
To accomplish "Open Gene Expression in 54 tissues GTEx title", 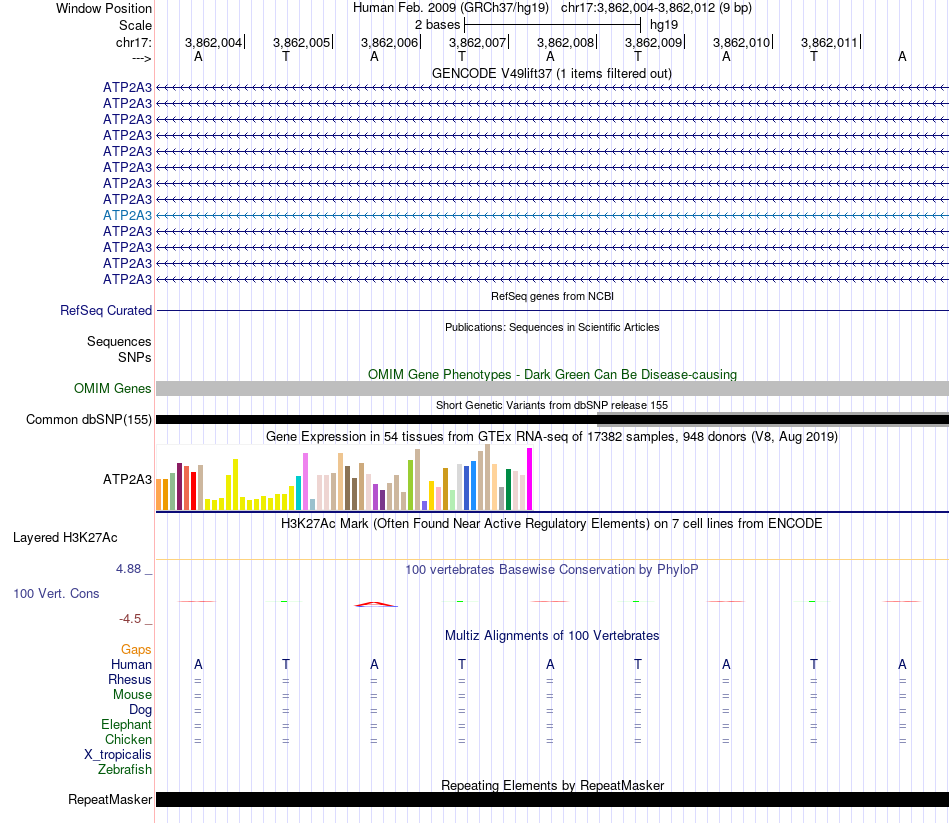I will coord(552,436).
